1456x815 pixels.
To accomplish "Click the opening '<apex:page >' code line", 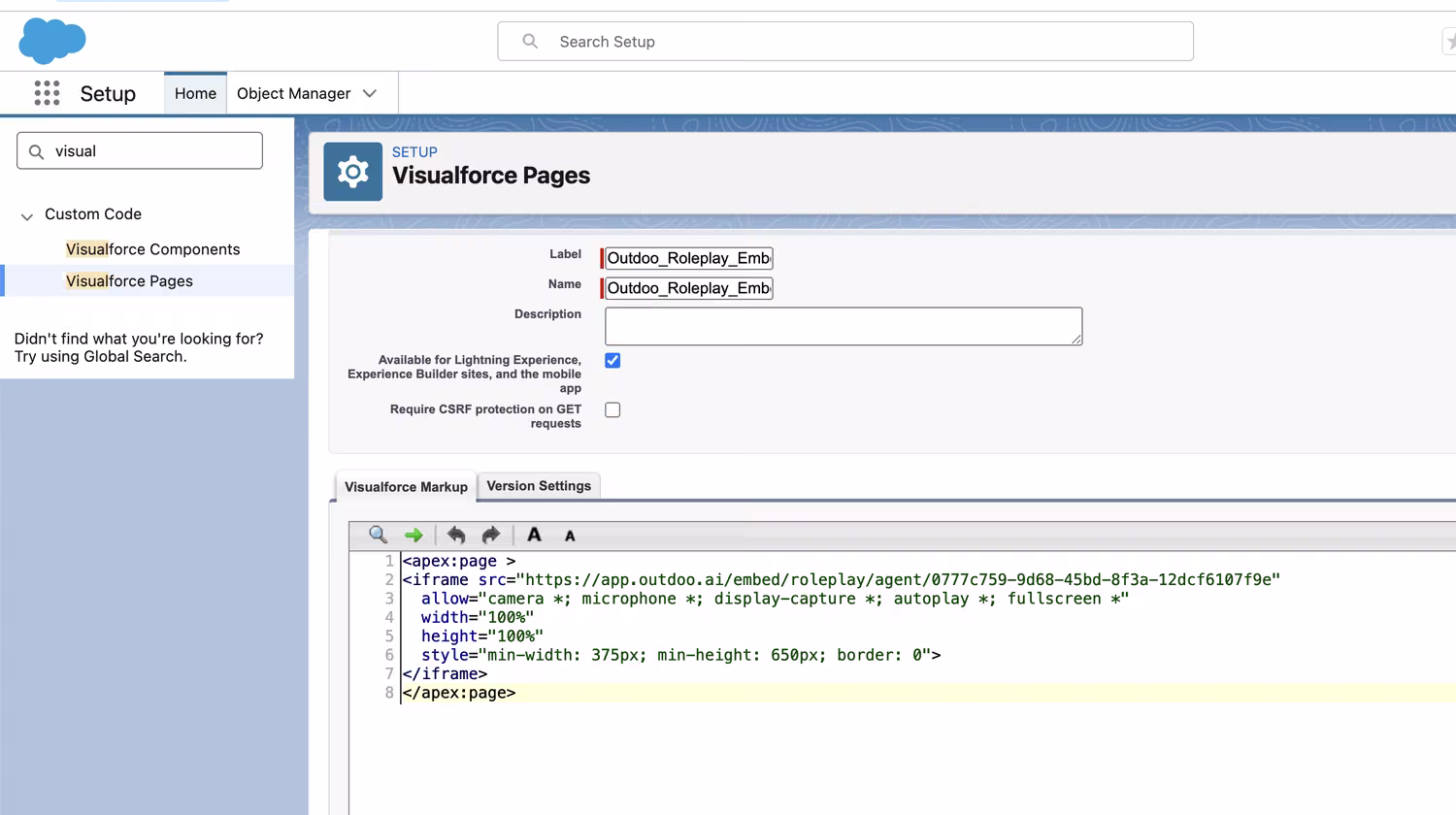I will pyautogui.click(x=459, y=561).
